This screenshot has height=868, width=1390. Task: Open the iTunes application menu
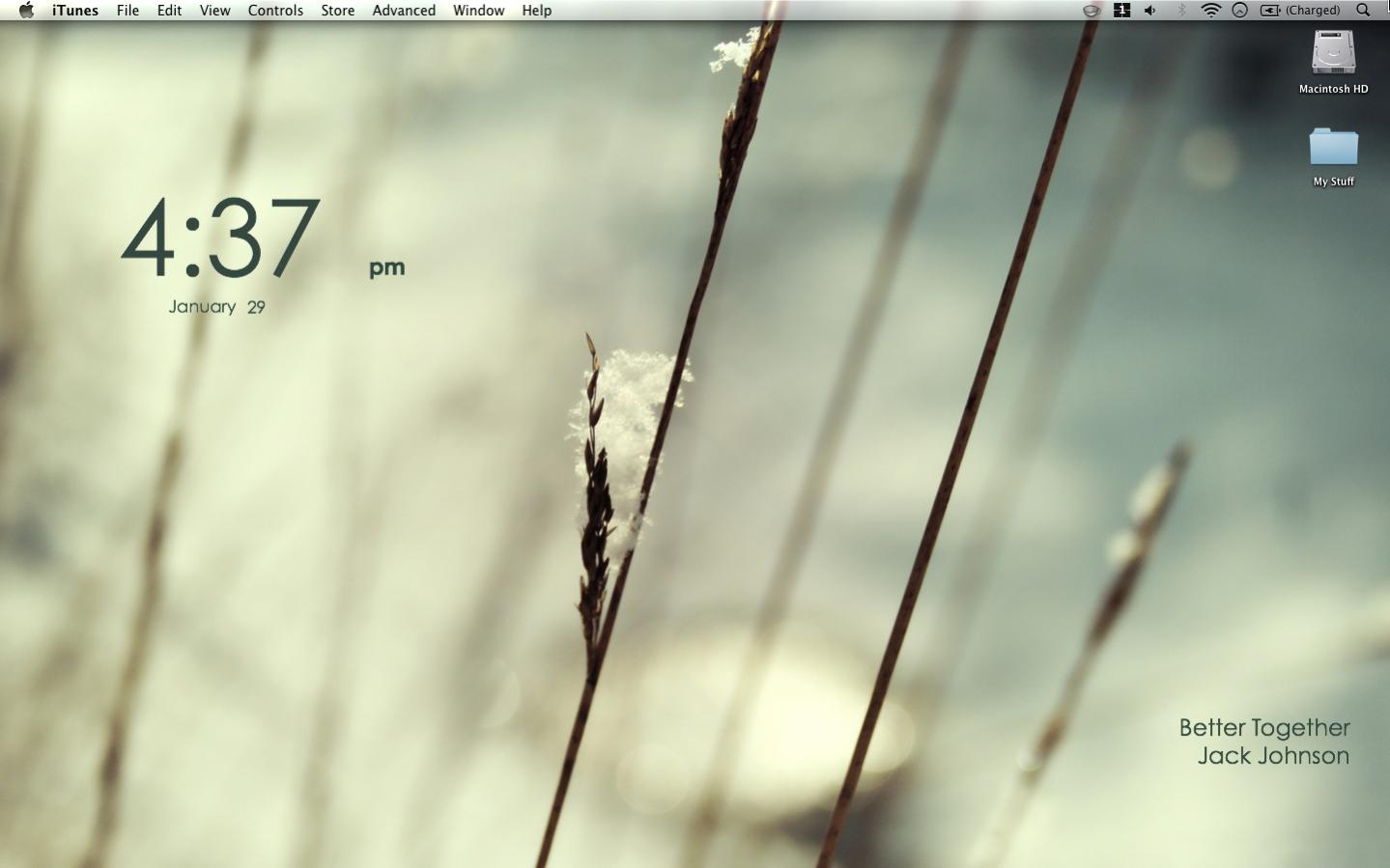[x=75, y=11]
